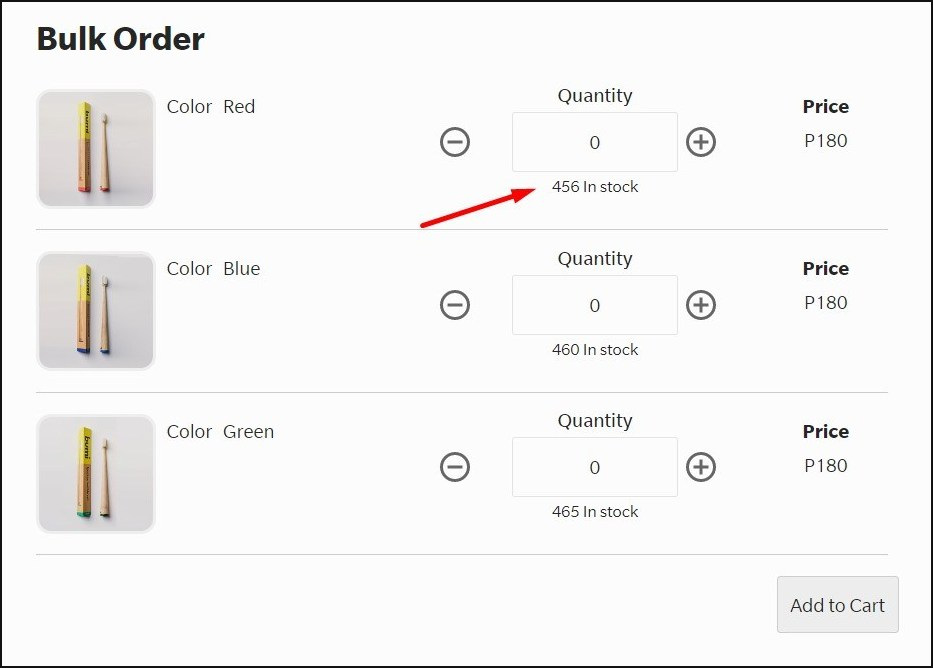Select the Bulk Order heading

pos(121,39)
